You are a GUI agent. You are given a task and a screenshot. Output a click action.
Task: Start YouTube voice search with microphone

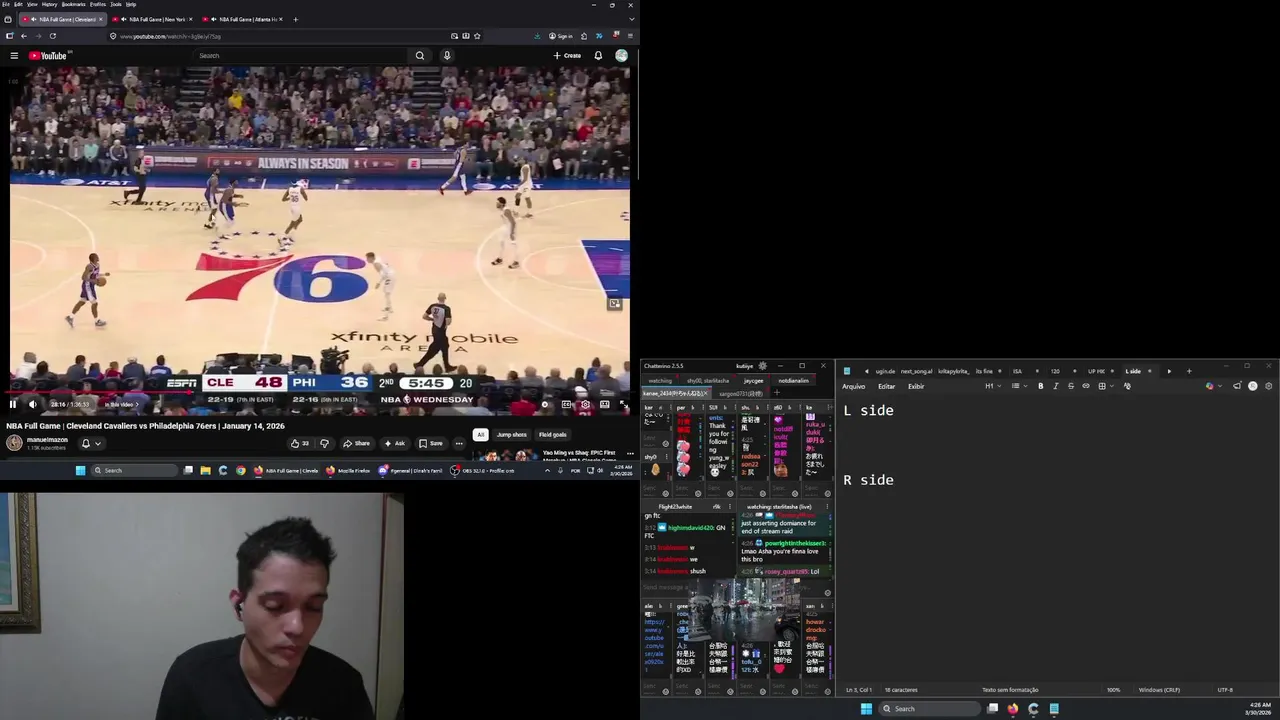click(447, 56)
